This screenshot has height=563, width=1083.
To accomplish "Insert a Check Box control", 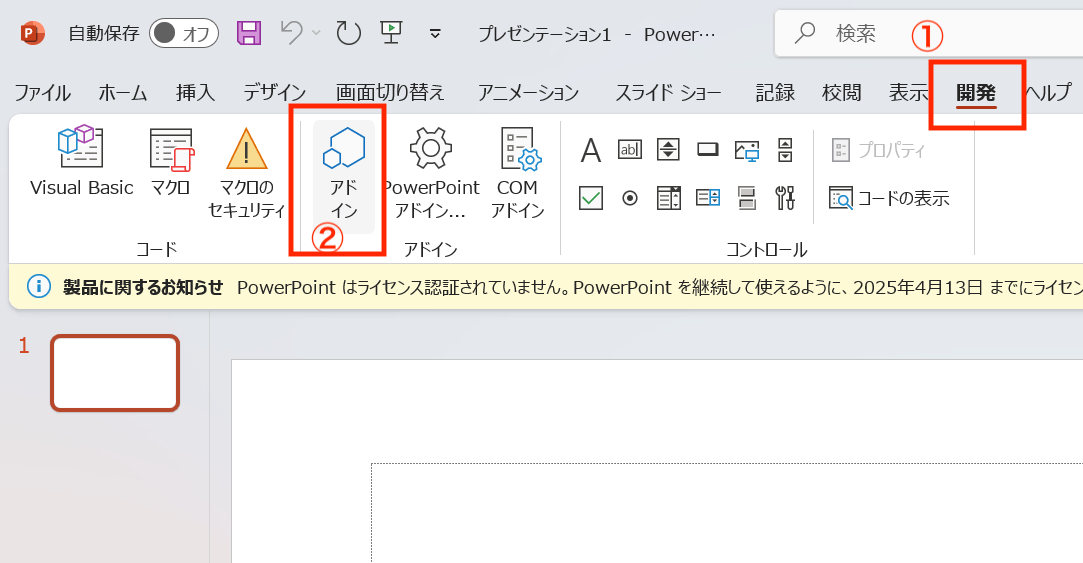I will [x=591, y=198].
